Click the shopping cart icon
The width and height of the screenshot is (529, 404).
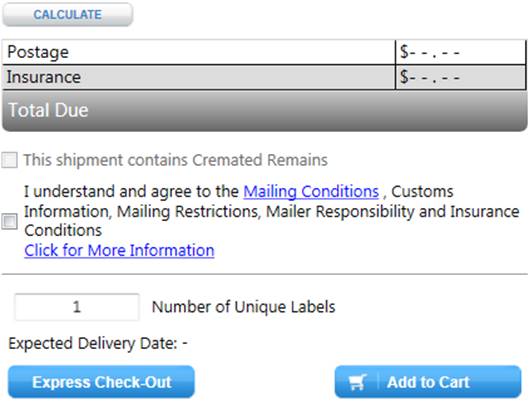(357, 382)
